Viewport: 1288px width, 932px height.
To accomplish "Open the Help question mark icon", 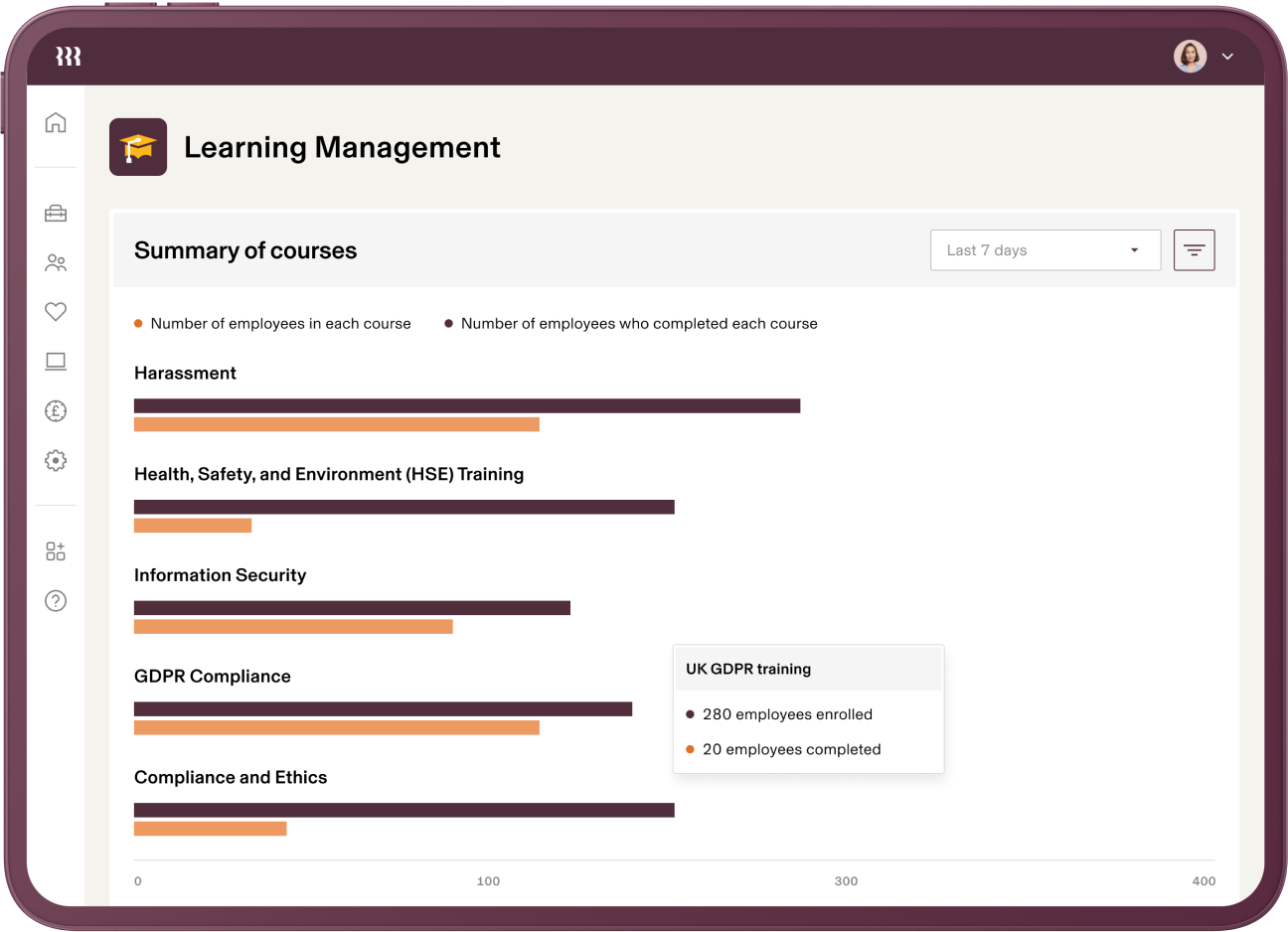I will (56, 600).
